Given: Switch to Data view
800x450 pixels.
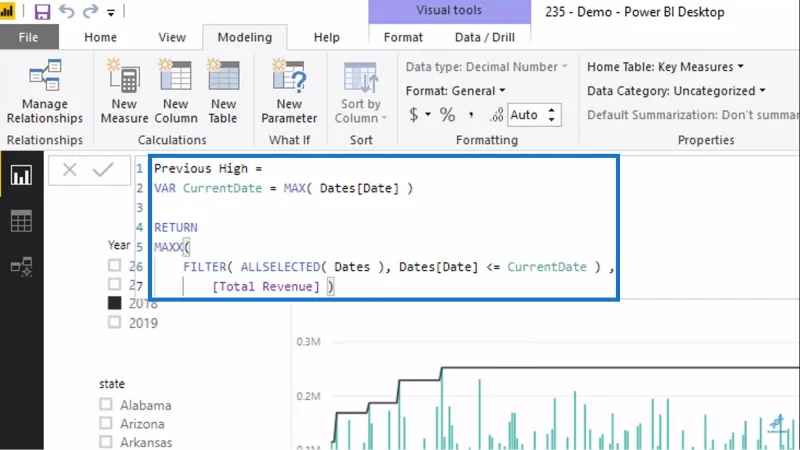Looking at the screenshot, I should point(21,220).
